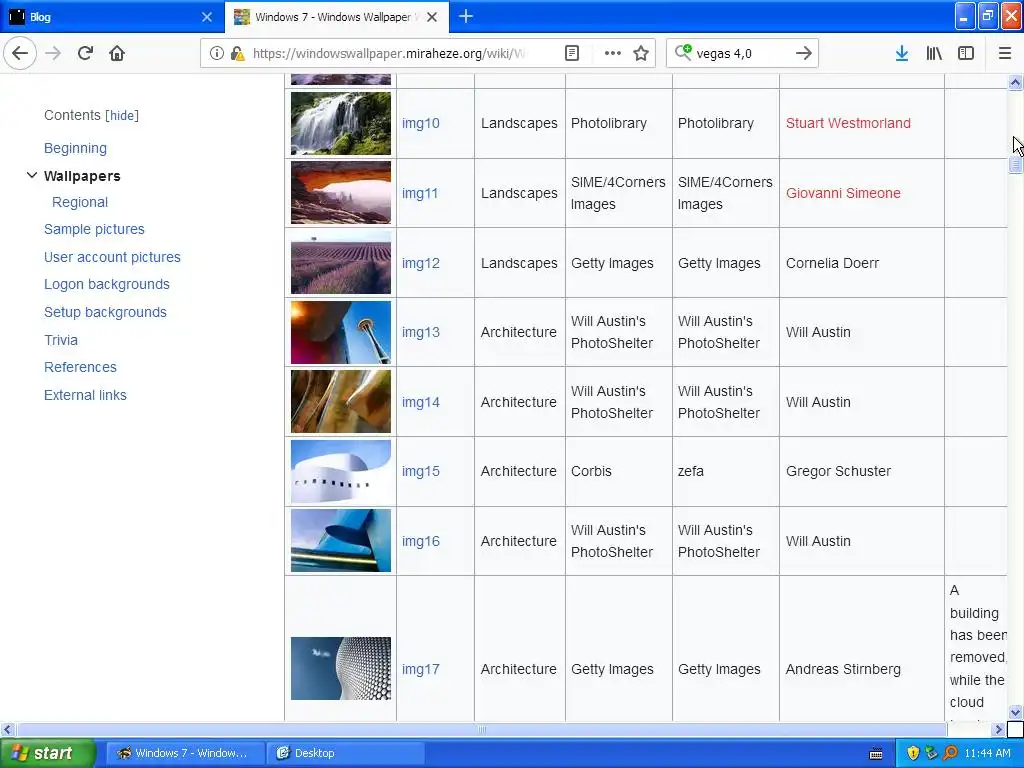View the waterfall img10 thumbnail
Image resolution: width=1024 pixels, height=768 pixels.
341,123
